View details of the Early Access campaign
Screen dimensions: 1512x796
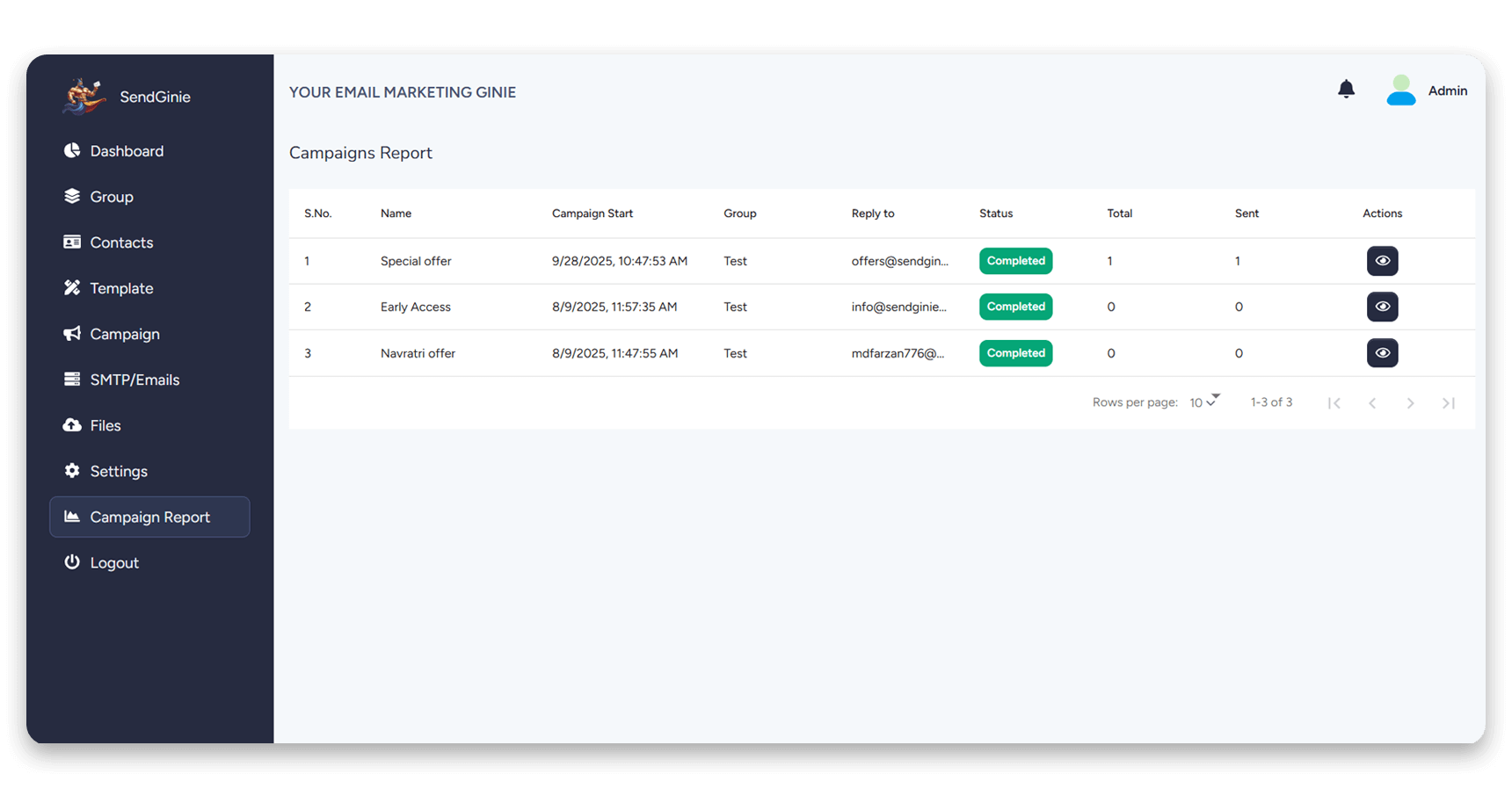point(1382,307)
